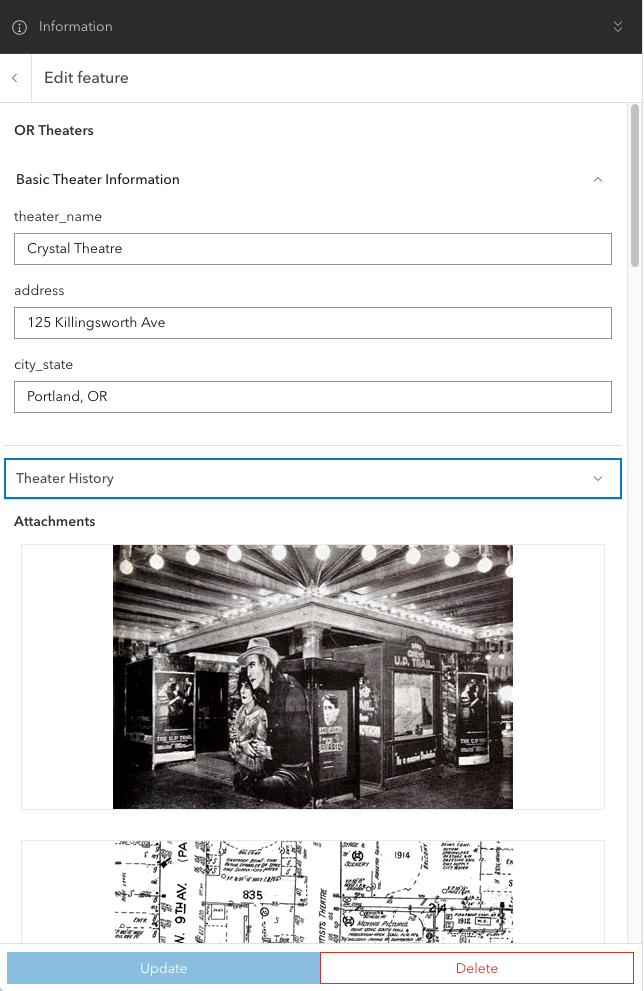Click the address field label
Screen dimensions: 644x991
coord(39,291)
